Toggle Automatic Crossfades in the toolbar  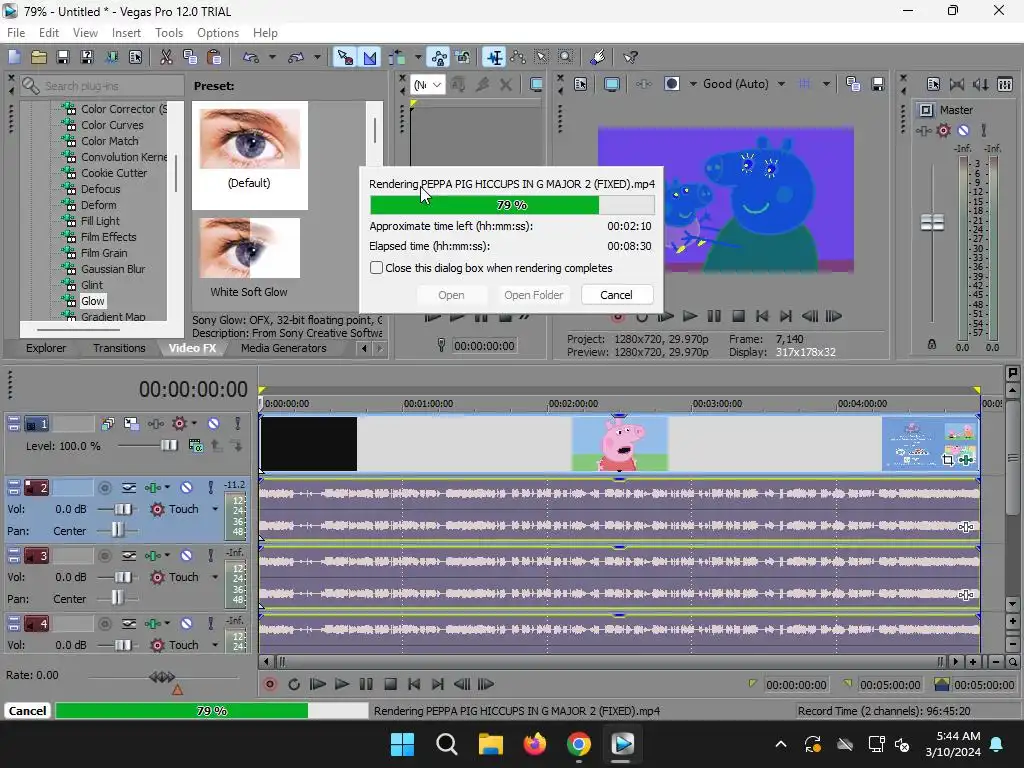point(370,57)
